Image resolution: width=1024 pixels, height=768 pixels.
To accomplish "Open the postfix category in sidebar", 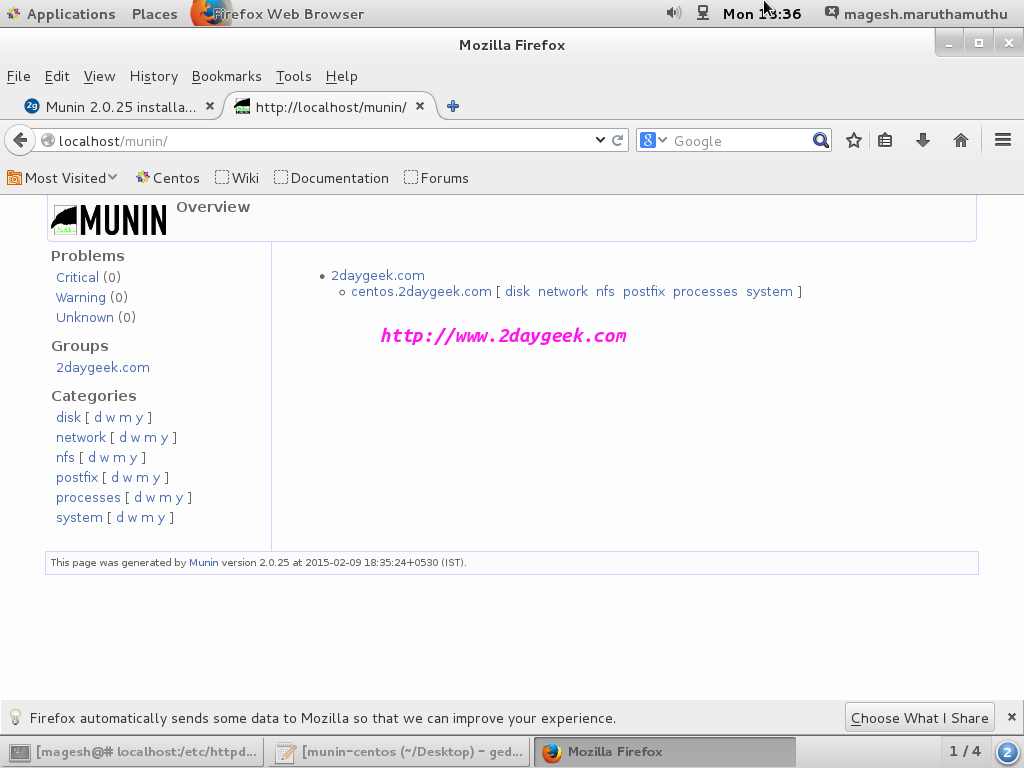I will point(77,477).
